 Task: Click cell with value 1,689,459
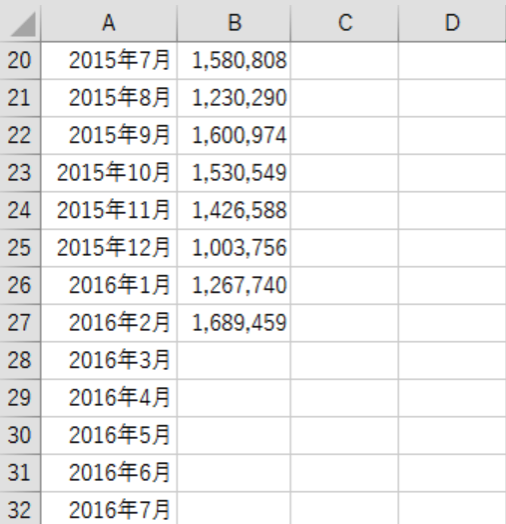(x=234, y=322)
